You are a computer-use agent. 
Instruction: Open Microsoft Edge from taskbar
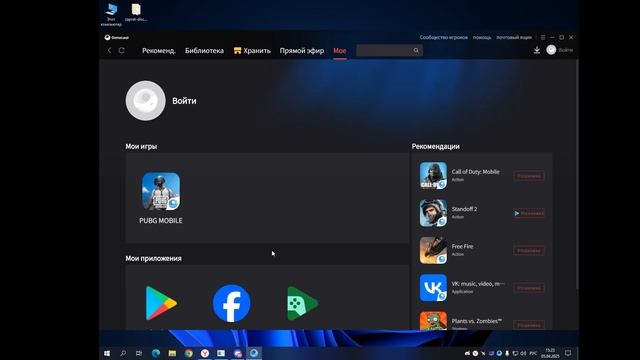point(156,353)
